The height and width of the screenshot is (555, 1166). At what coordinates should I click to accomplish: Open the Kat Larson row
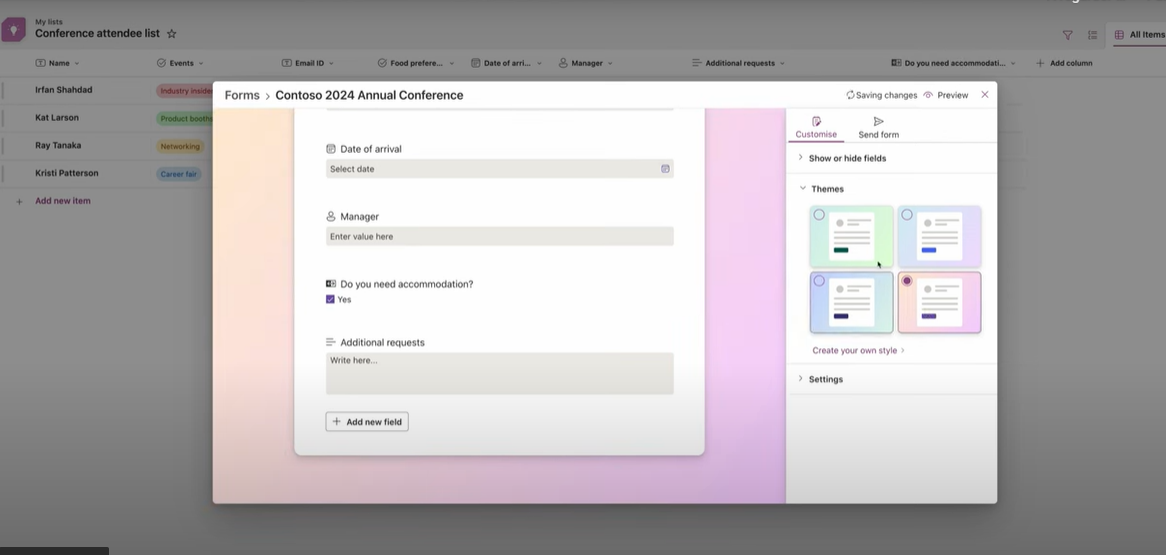coord(57,118)
